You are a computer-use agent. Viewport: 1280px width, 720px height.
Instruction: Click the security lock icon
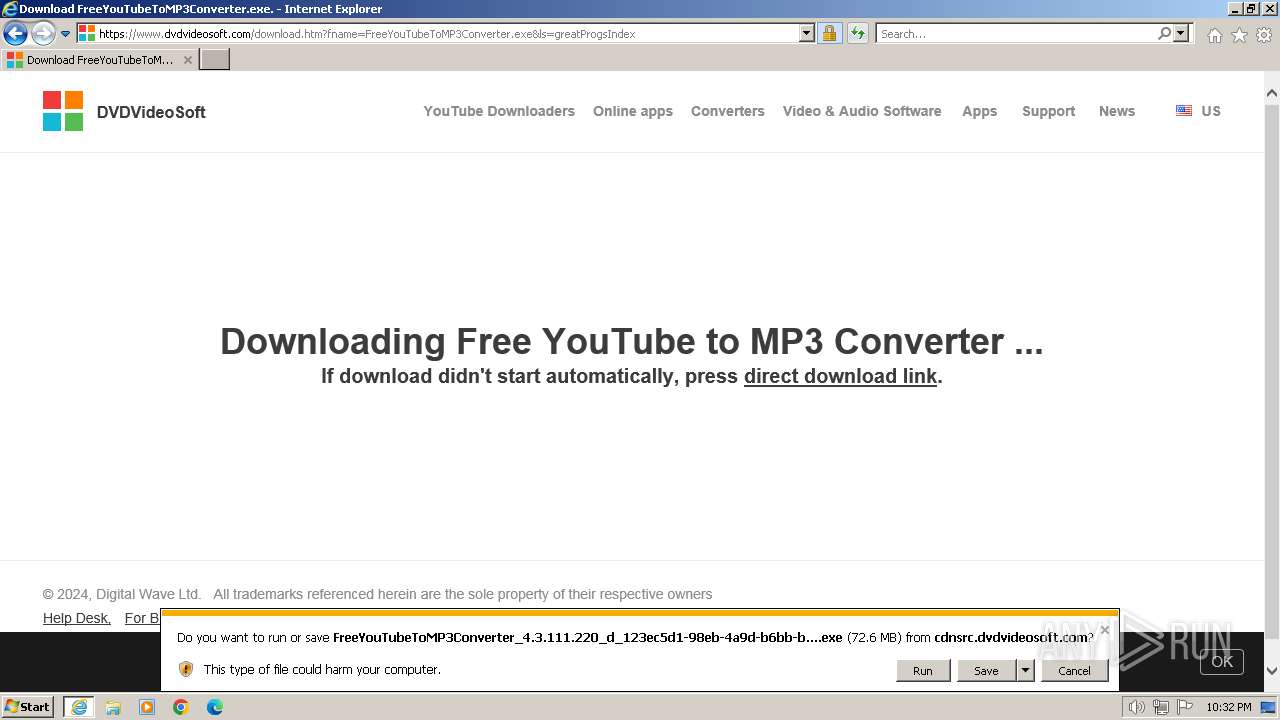point(829,33)
